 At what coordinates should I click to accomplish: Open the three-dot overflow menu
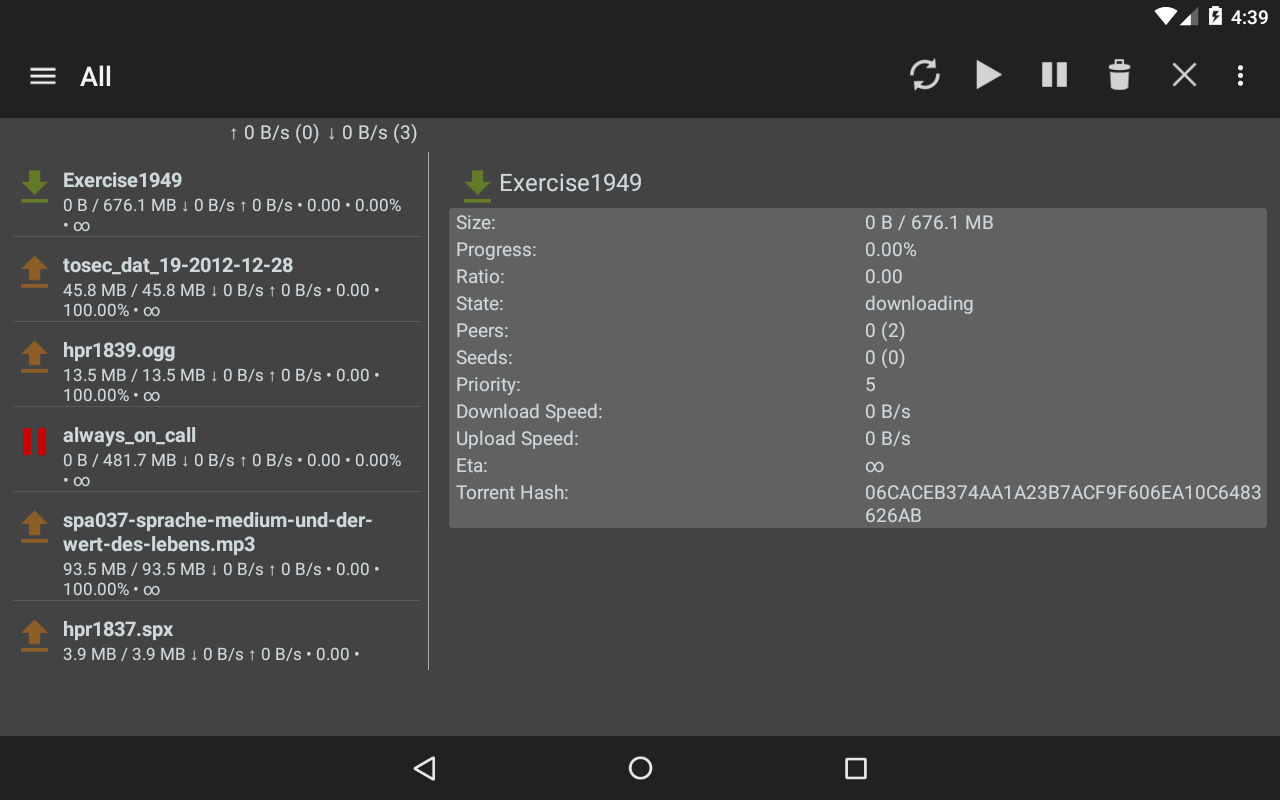click(x=1240, y=75)
